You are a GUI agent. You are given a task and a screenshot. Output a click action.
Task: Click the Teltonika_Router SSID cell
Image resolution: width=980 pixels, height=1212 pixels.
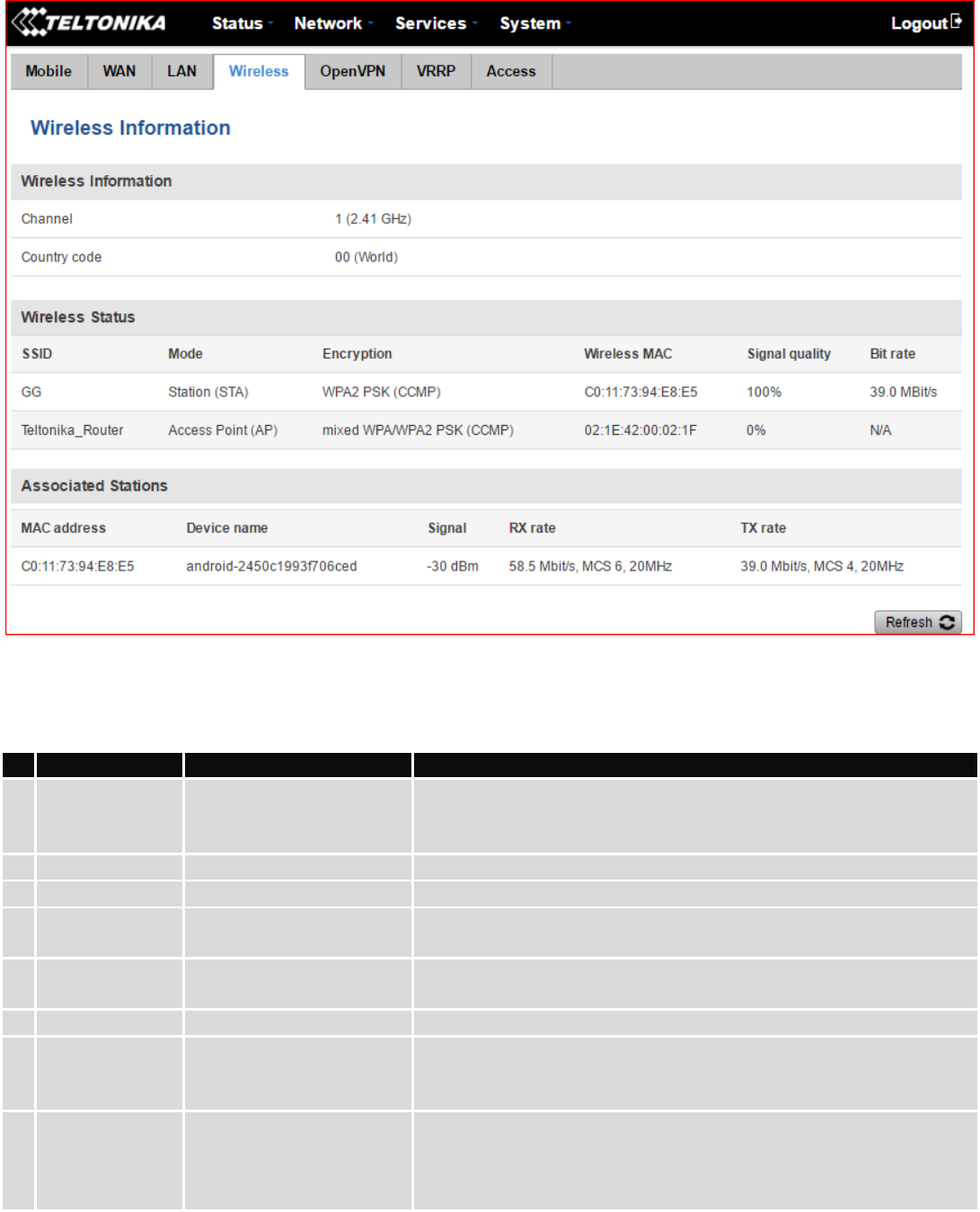pos(72,430)
